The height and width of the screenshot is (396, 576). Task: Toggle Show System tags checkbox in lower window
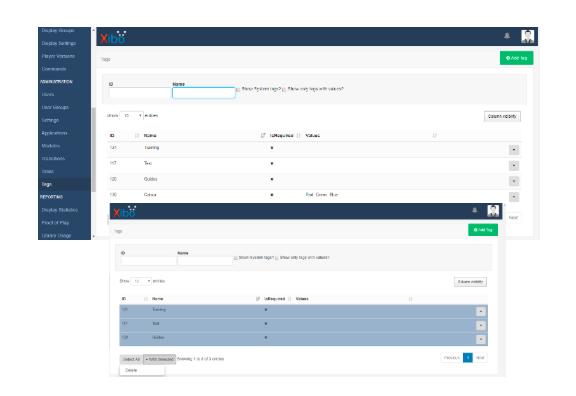[x=236, y=258]
